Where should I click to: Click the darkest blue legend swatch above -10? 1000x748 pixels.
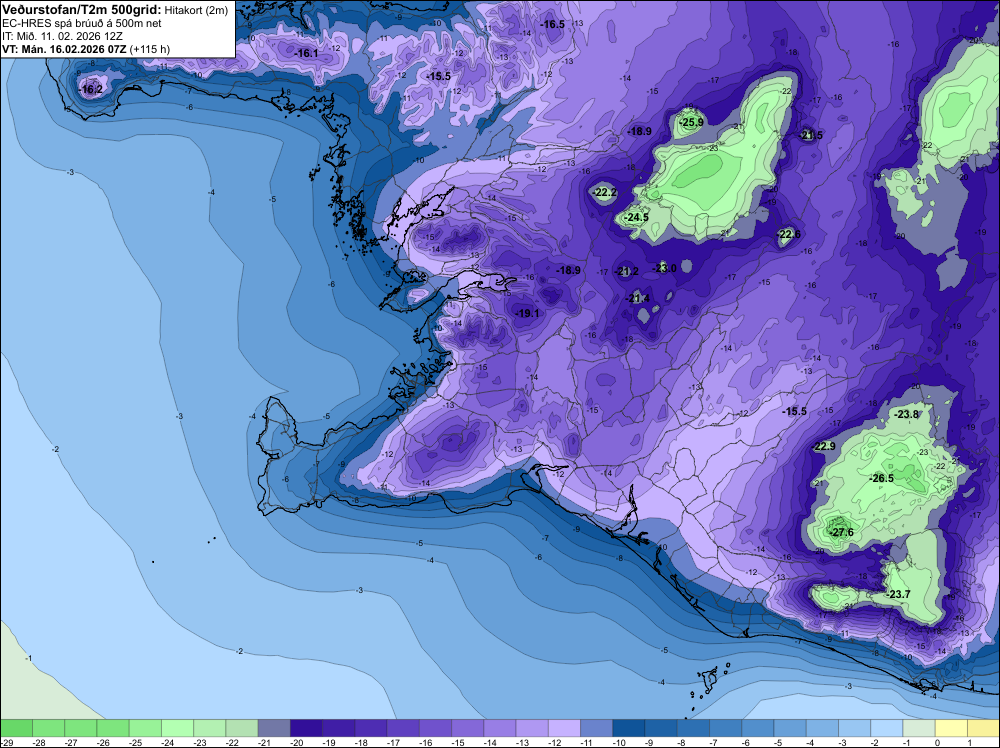pos(628,728)
